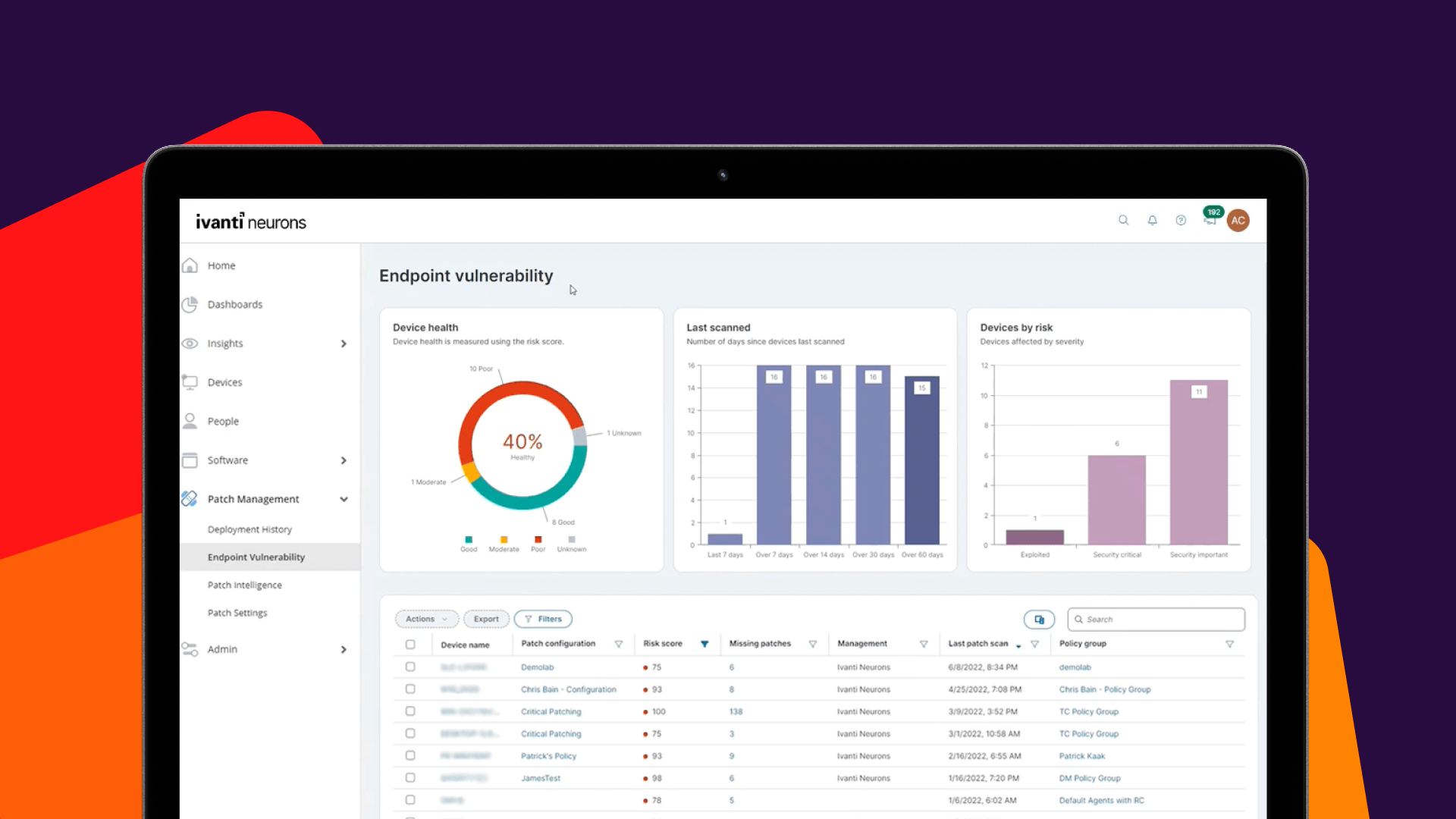
Task: Click the column chooser icon beside search
Action: click(x=1039, y=620)
